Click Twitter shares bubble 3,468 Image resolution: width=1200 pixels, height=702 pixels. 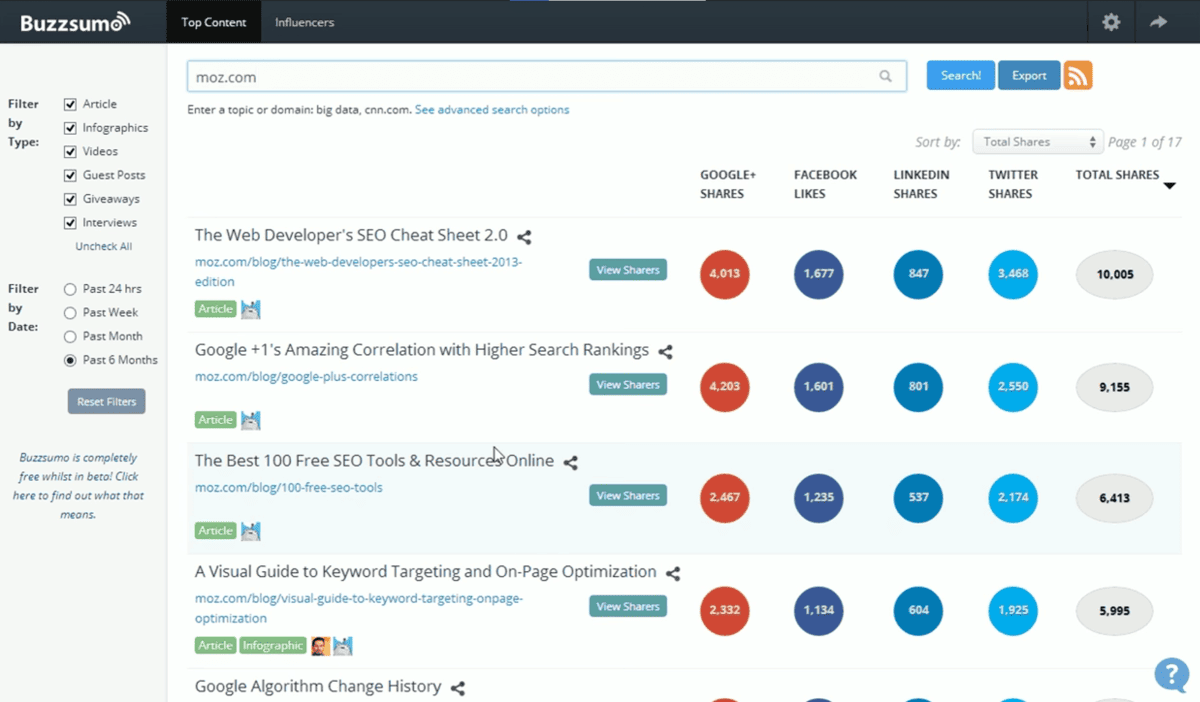tap(1013, 274)
